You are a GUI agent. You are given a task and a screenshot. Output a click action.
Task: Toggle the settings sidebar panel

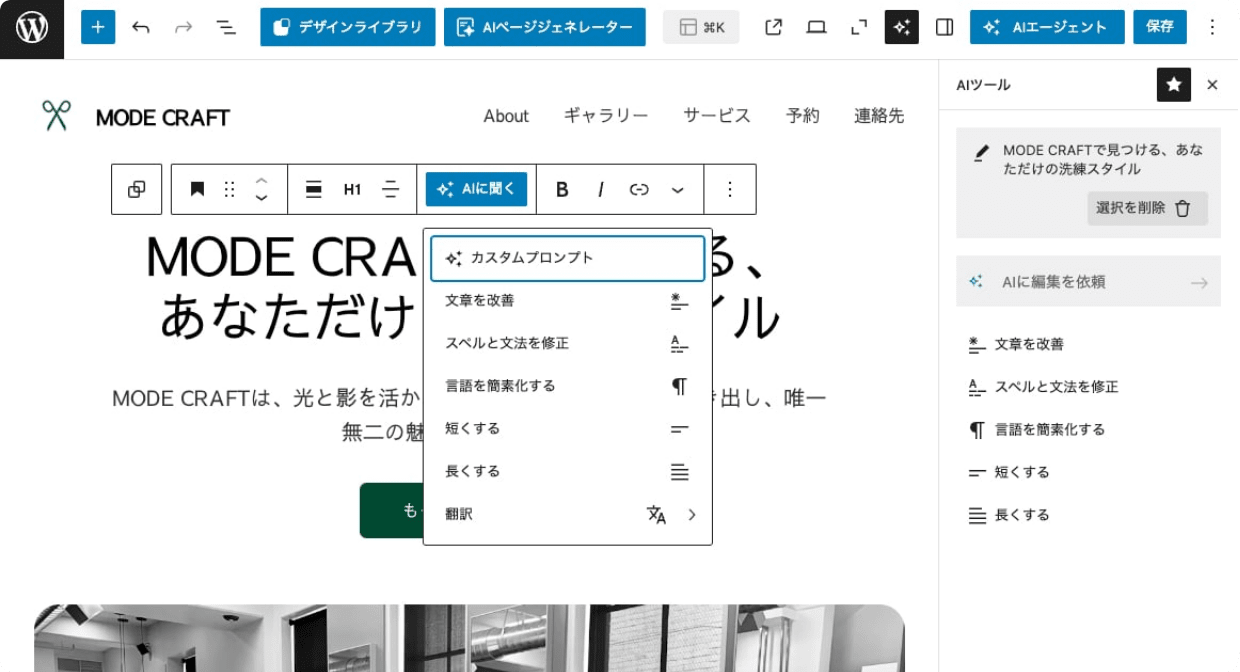click(x=943, y=27)
